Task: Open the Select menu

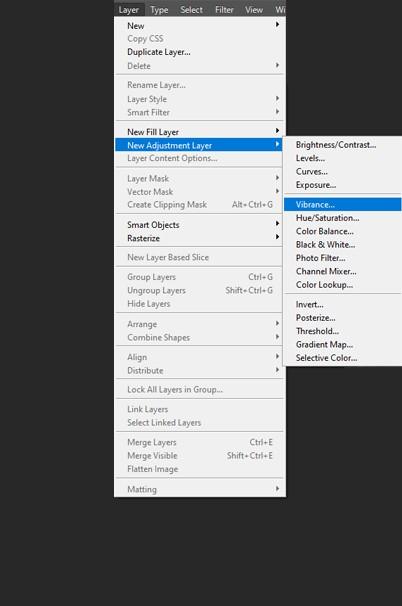Action: (191, 10)
